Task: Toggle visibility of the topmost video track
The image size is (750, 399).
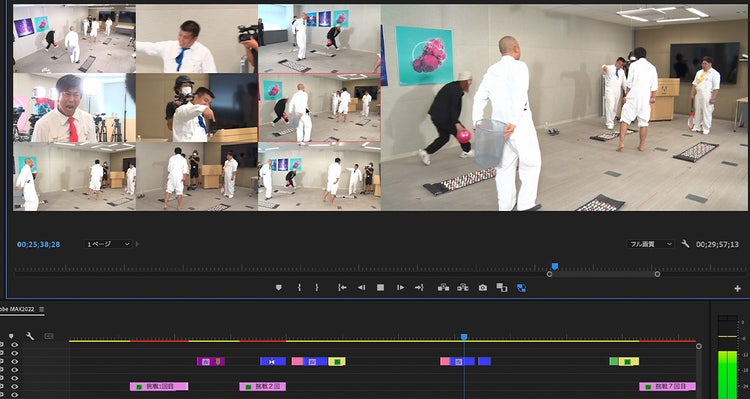Action: coord(14,344)
